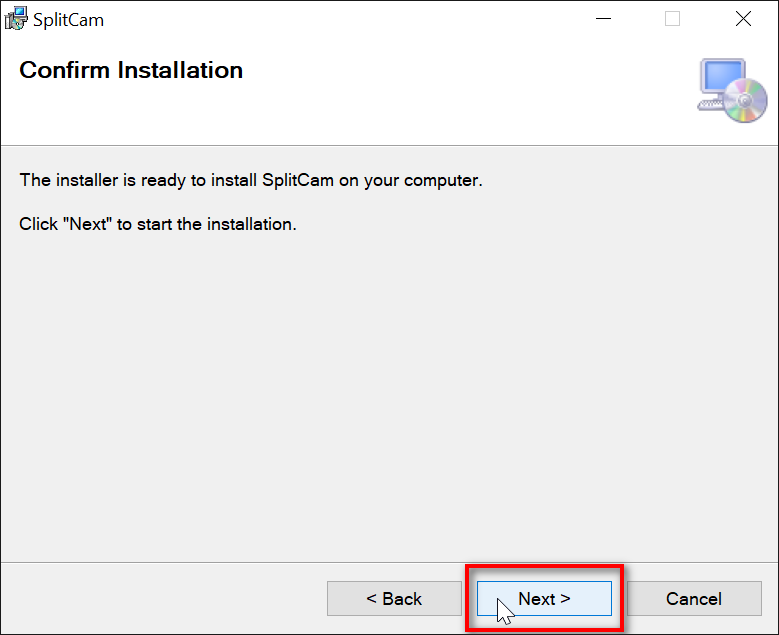Screen dimensions: 779x635
Task: Click empty button bar area left of Back
Action: pyautogui.click(x=164, y=599)
